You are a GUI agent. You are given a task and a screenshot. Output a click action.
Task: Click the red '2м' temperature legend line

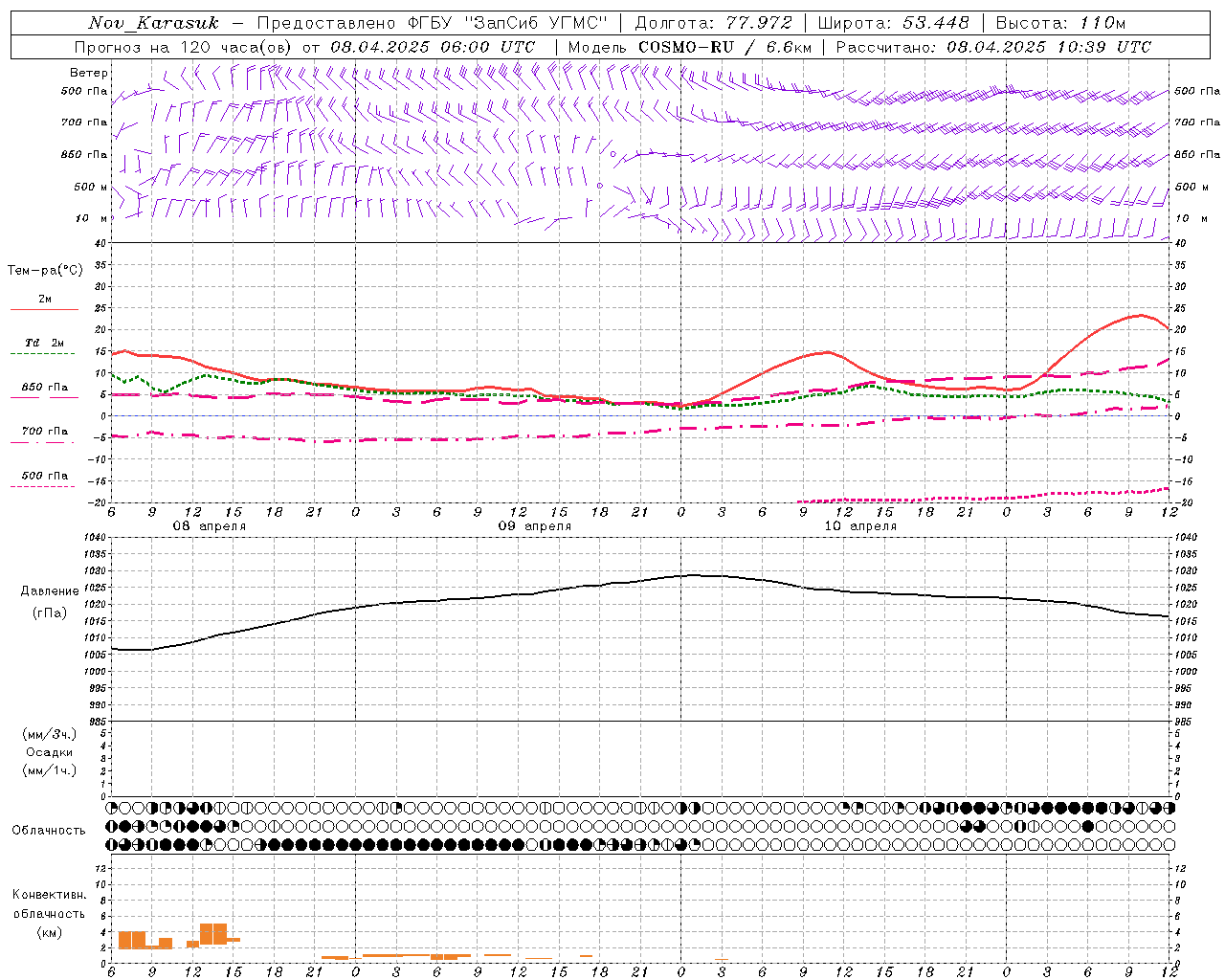coord(44,309)
